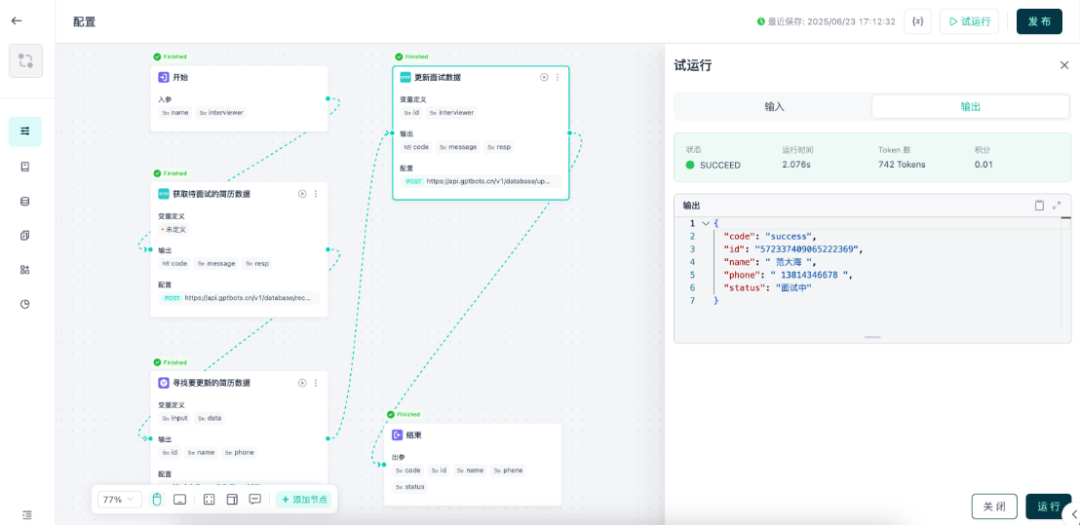Image resolution: width=1080 pixels, height=525 pixels.
Task: Click the 发布 publish button
Action: point(1039,21)
